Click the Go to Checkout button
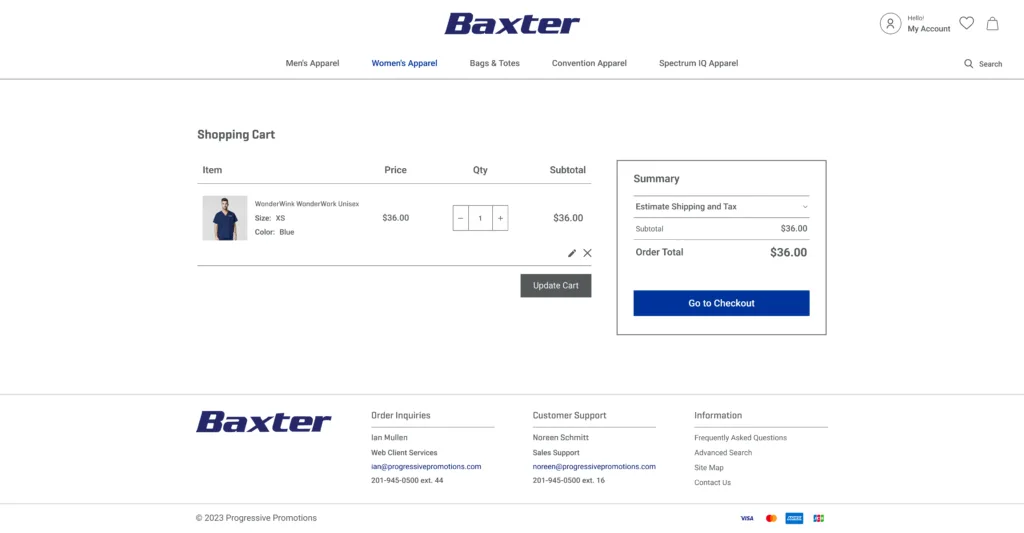The width and height of the screenshot is (1024, 533). (721, 303)
